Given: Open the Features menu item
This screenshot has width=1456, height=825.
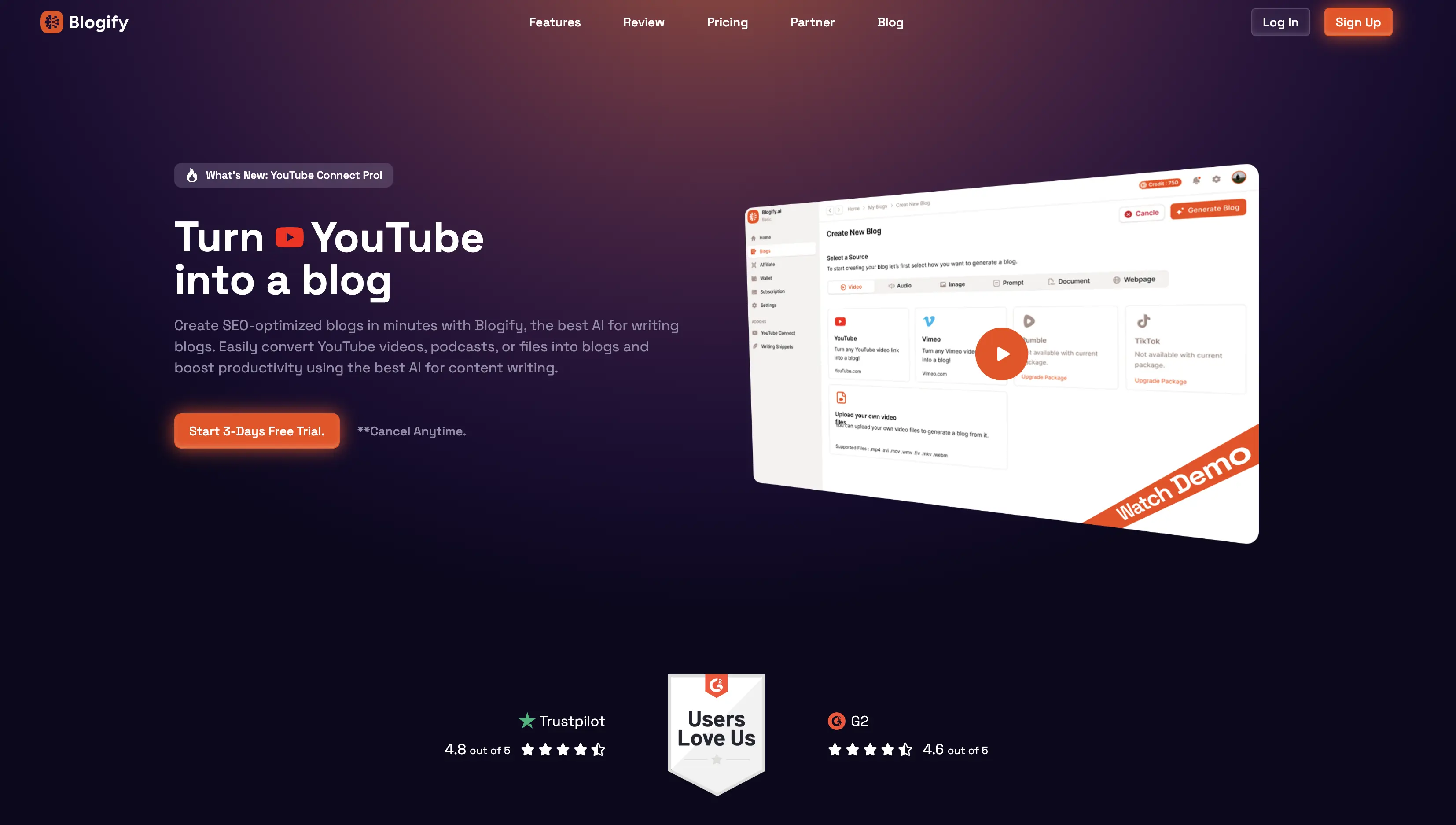Looking at the screenshot, I should coord(555,22).
